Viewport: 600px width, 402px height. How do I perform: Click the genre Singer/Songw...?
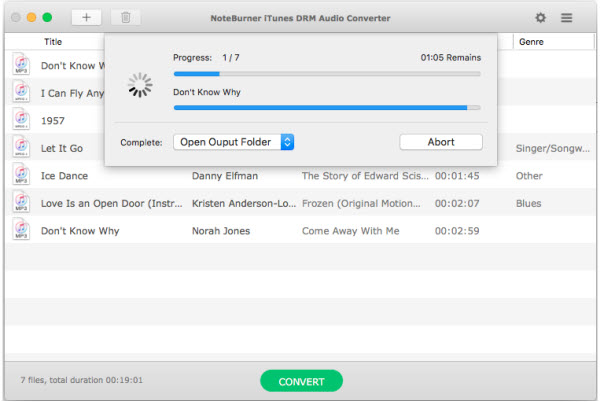pyautogui.click(x=553, y=148)
